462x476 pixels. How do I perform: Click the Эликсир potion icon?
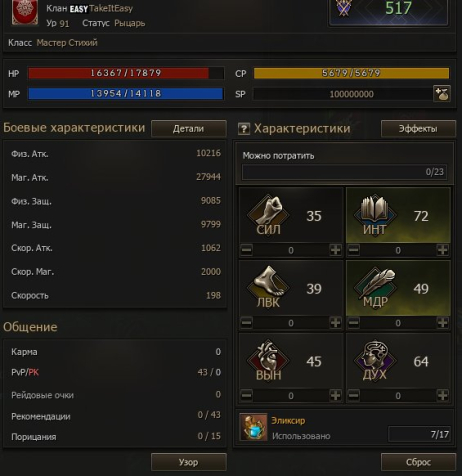[253, 427]
